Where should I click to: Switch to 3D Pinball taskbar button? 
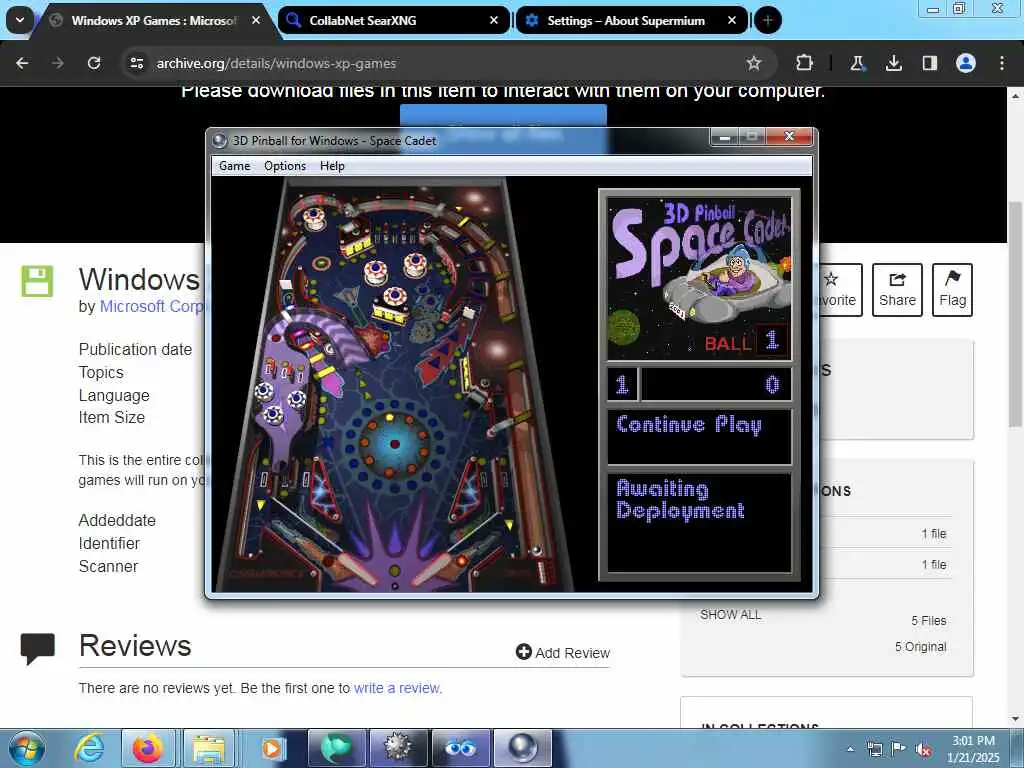pyautogui.click(x=522, y=748)
